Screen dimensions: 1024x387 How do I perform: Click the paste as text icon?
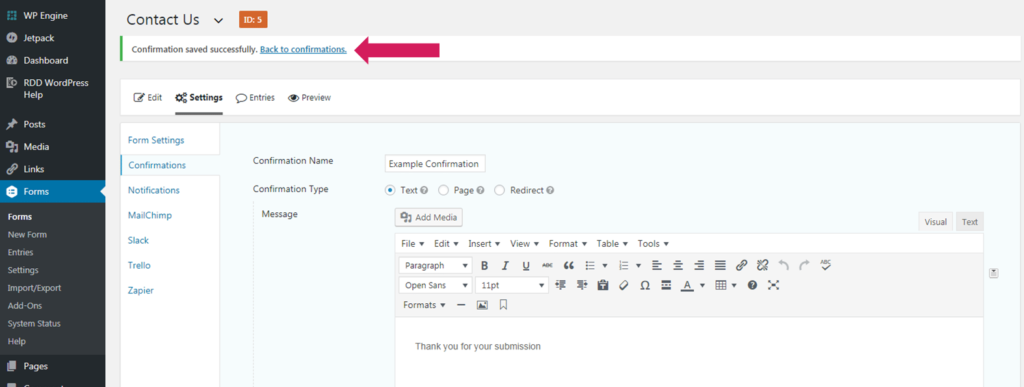pos(603,285)
